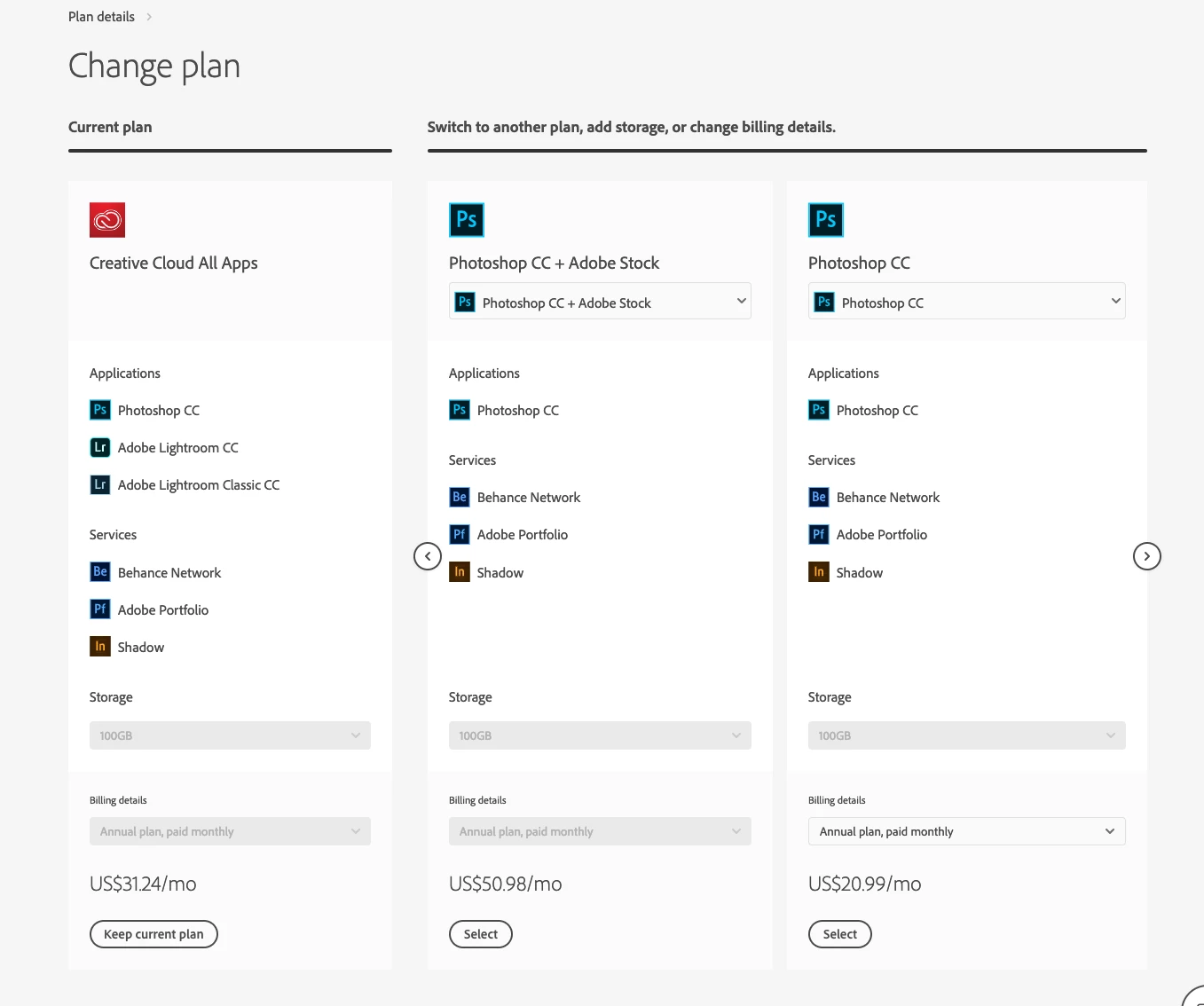
Task: Click the Change plan page title
Action: (154, 67)
